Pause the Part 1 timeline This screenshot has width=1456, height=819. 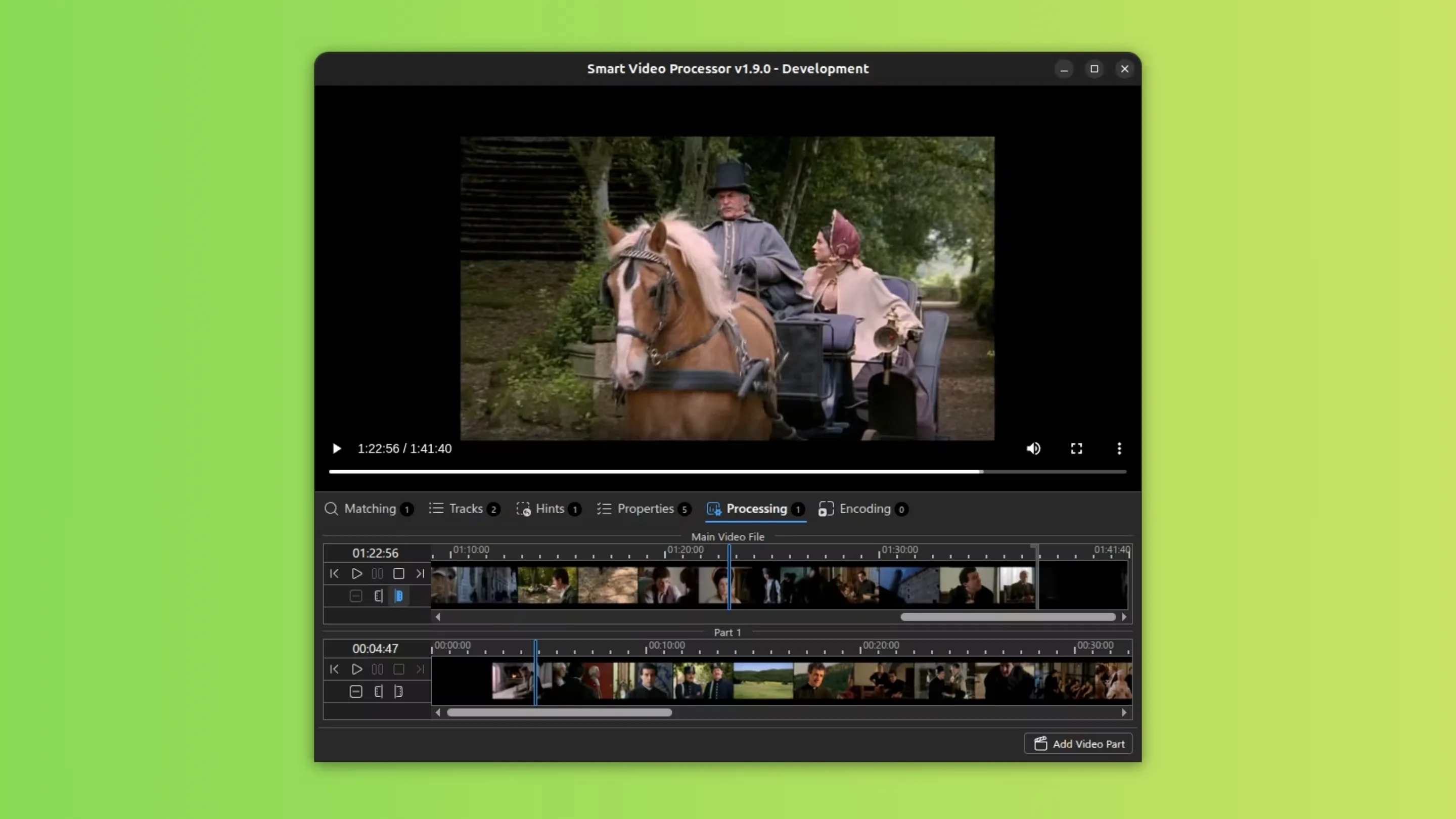(378, 669)
